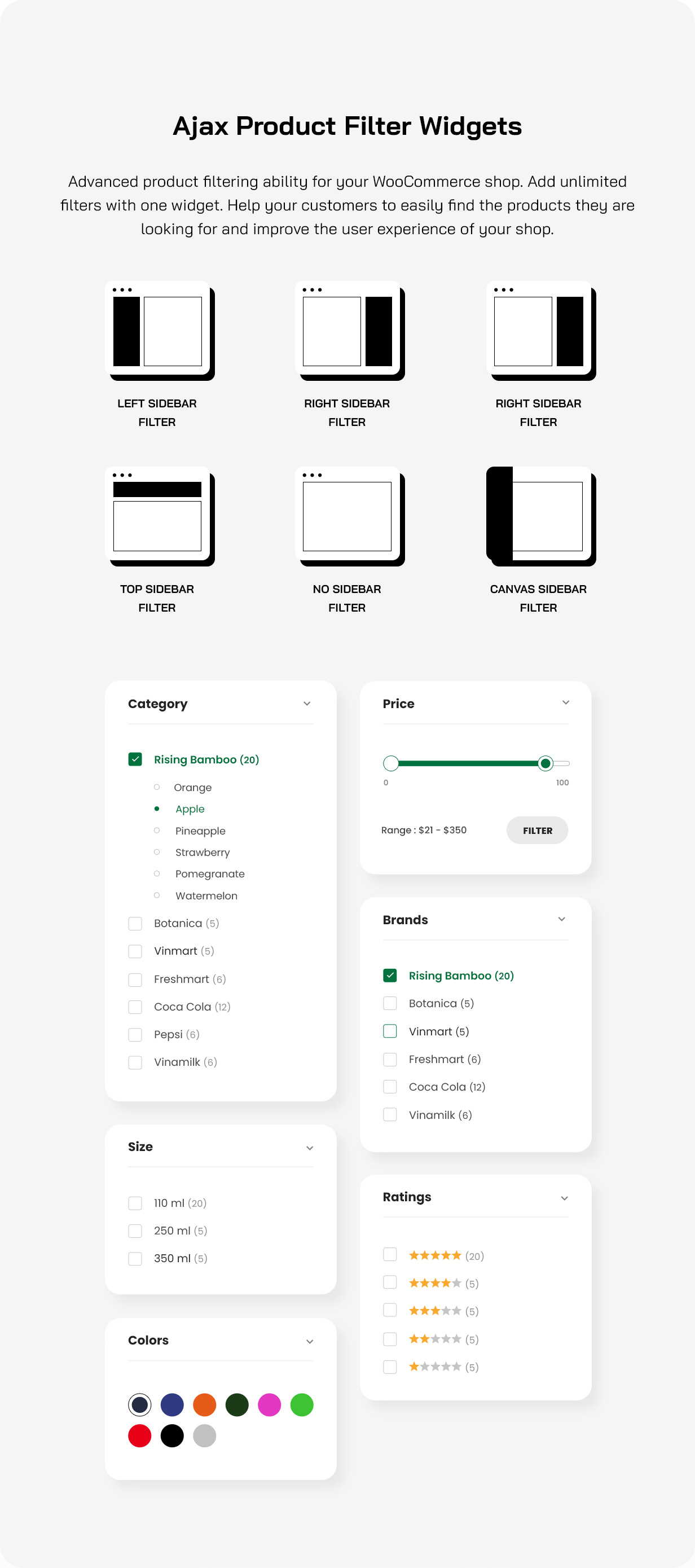Click the three-star rating stars row
The height and width of the screenshot is (1568, 695).
(x=434, y=1311)
